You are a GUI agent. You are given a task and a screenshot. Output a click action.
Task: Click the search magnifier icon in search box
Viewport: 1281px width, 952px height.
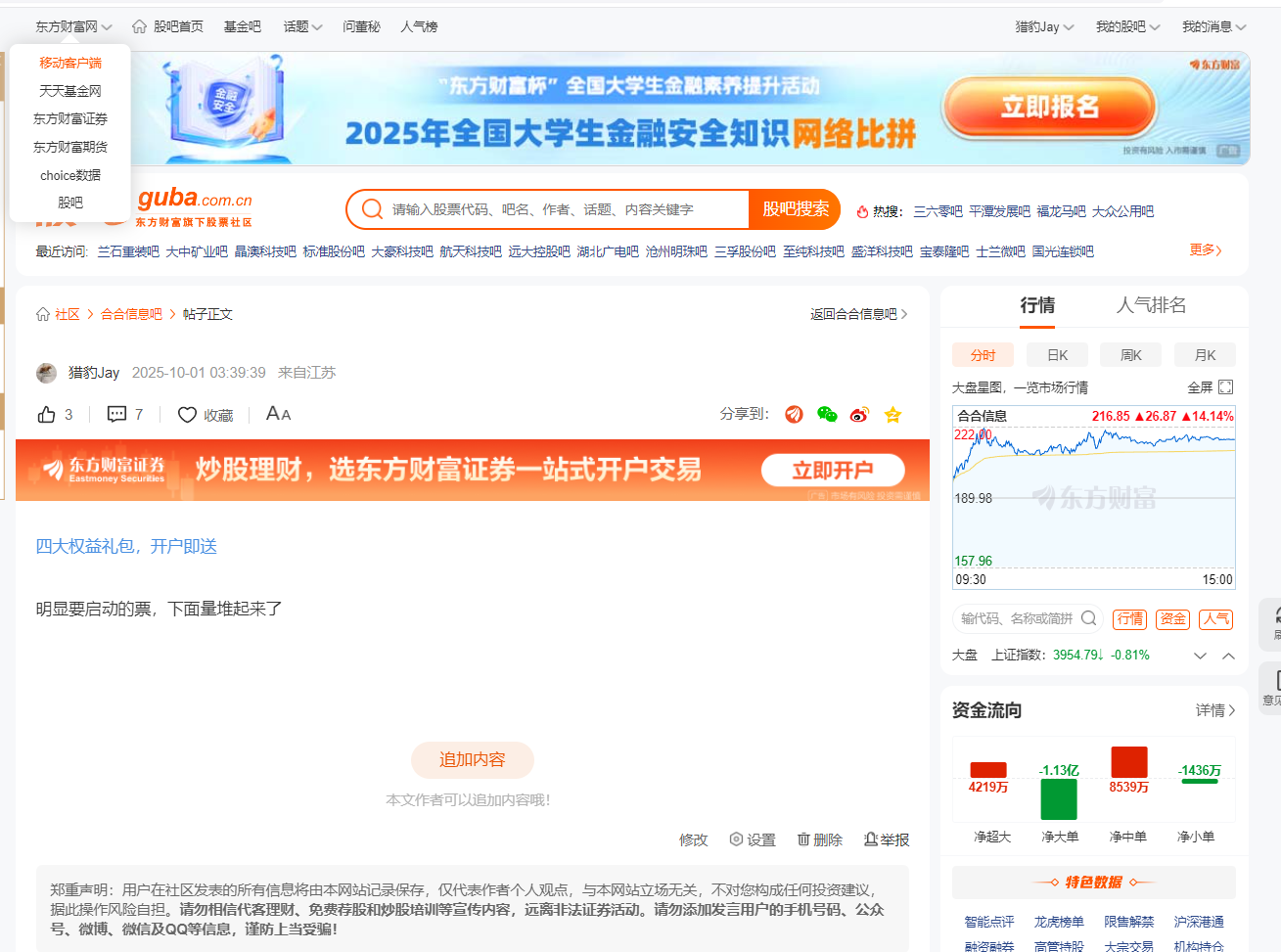[x=372, y=209]
